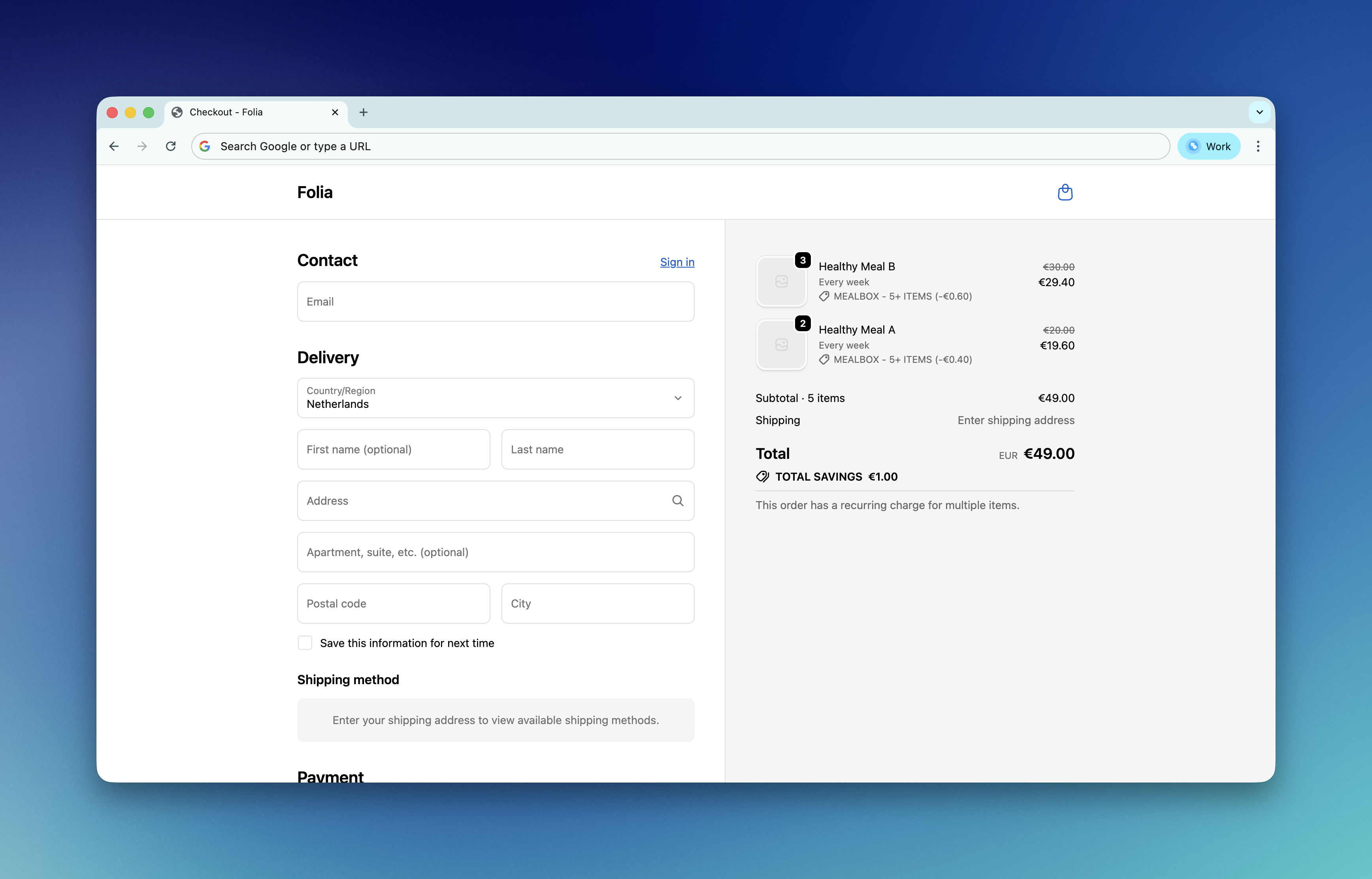Open the shopping bag icon
The width and height of the screenshot is (1372, 879).
click(x=1065, y=192)
